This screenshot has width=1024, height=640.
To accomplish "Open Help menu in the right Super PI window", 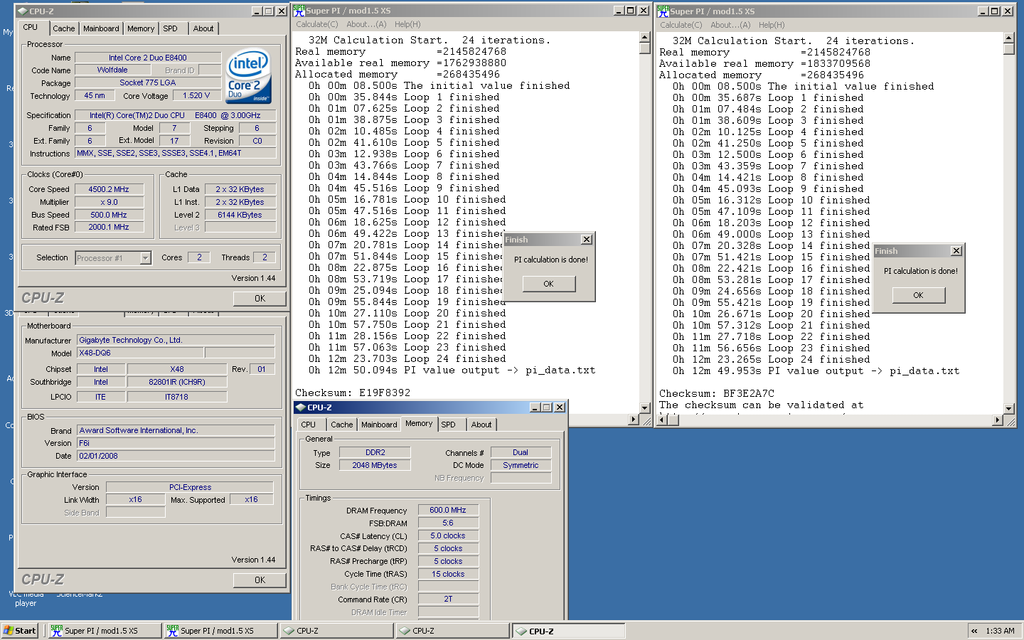I will (771, 24).
